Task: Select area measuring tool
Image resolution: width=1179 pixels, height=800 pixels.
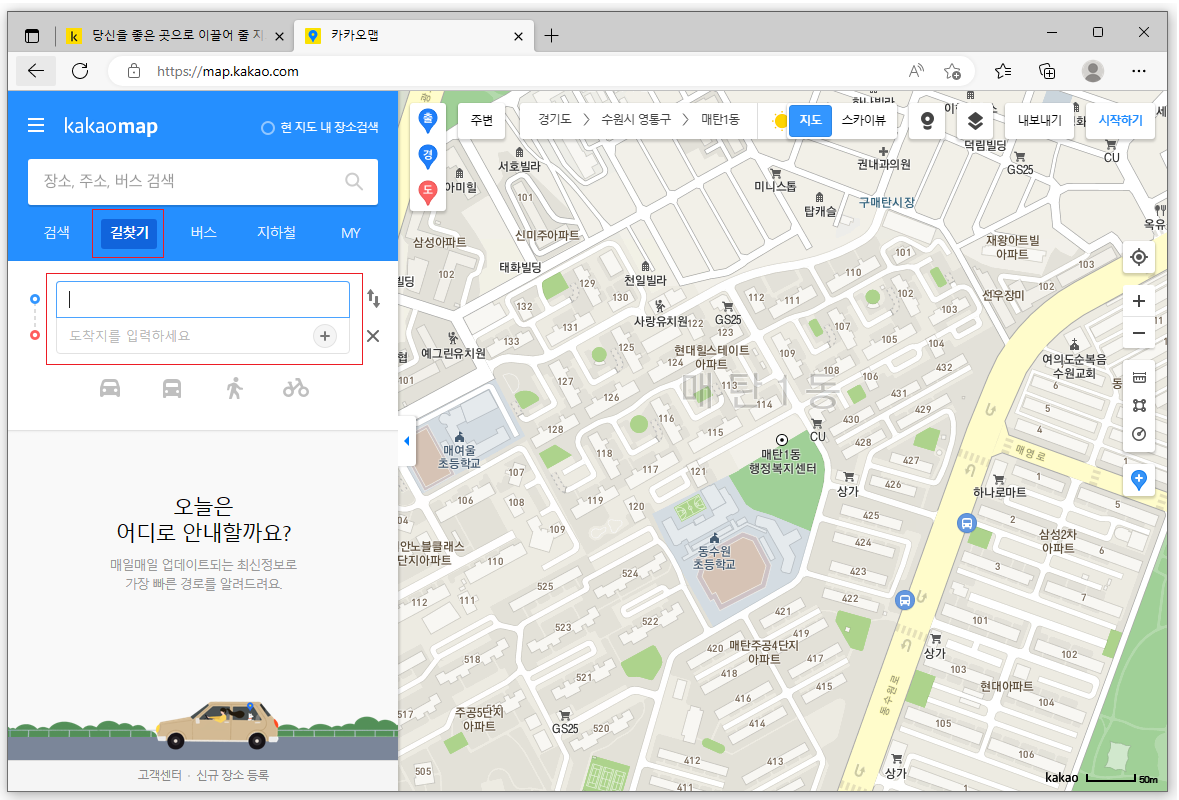Action: pos(1139,406)
